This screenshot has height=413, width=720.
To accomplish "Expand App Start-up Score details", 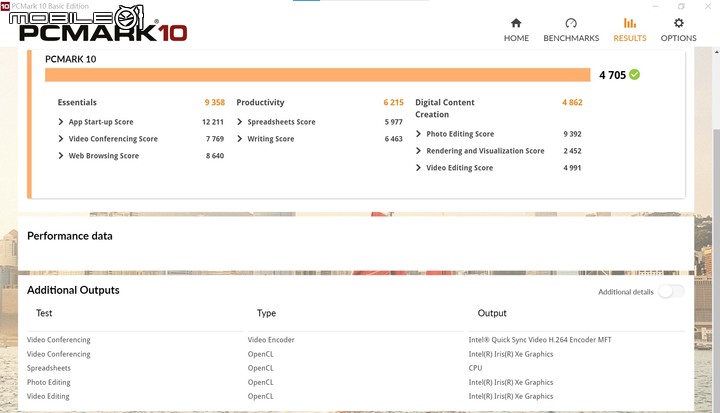I will [x=61, y=122].
